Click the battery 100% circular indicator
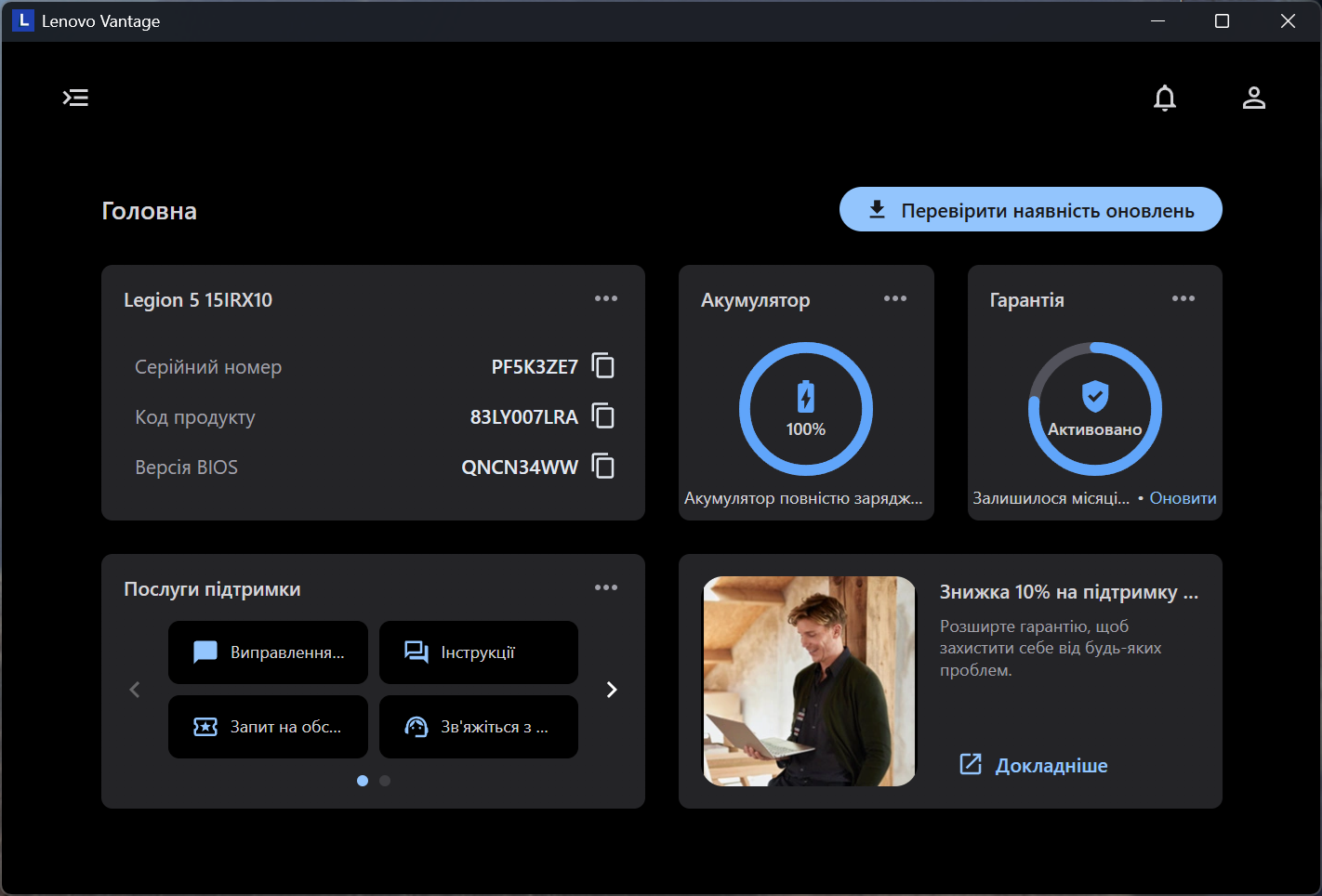 pyautogui.click(x=806, y=409)
